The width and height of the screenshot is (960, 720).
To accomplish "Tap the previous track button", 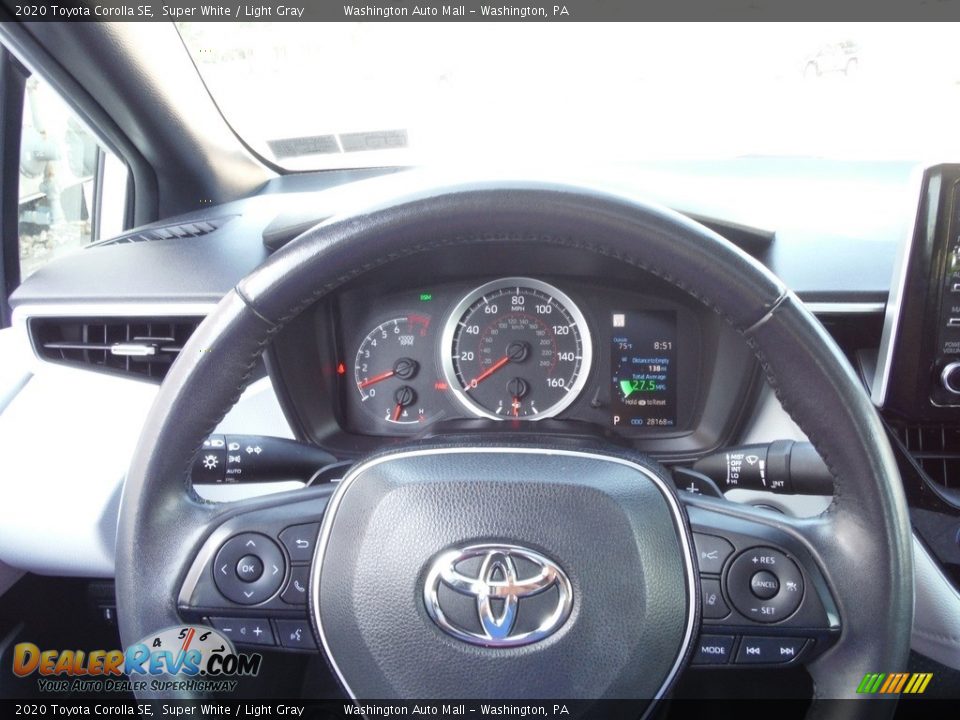I will (x=754, y=651).
